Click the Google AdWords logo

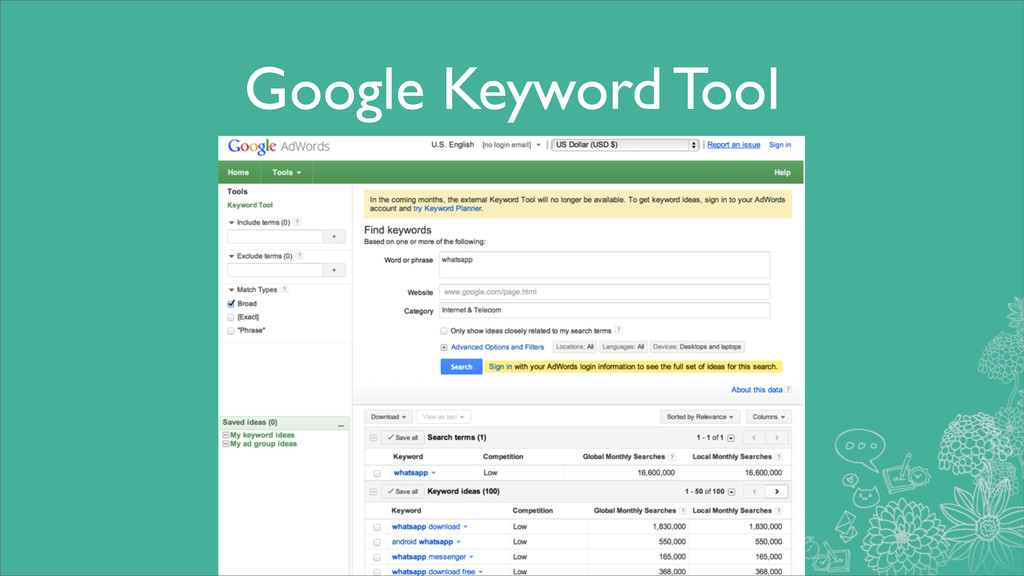[x=278, y=146]
